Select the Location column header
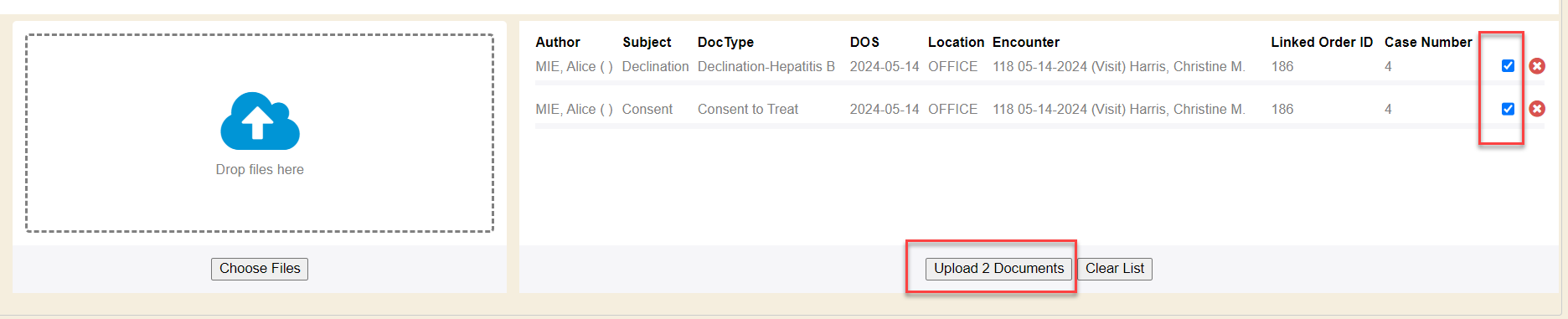 (956, 42)
